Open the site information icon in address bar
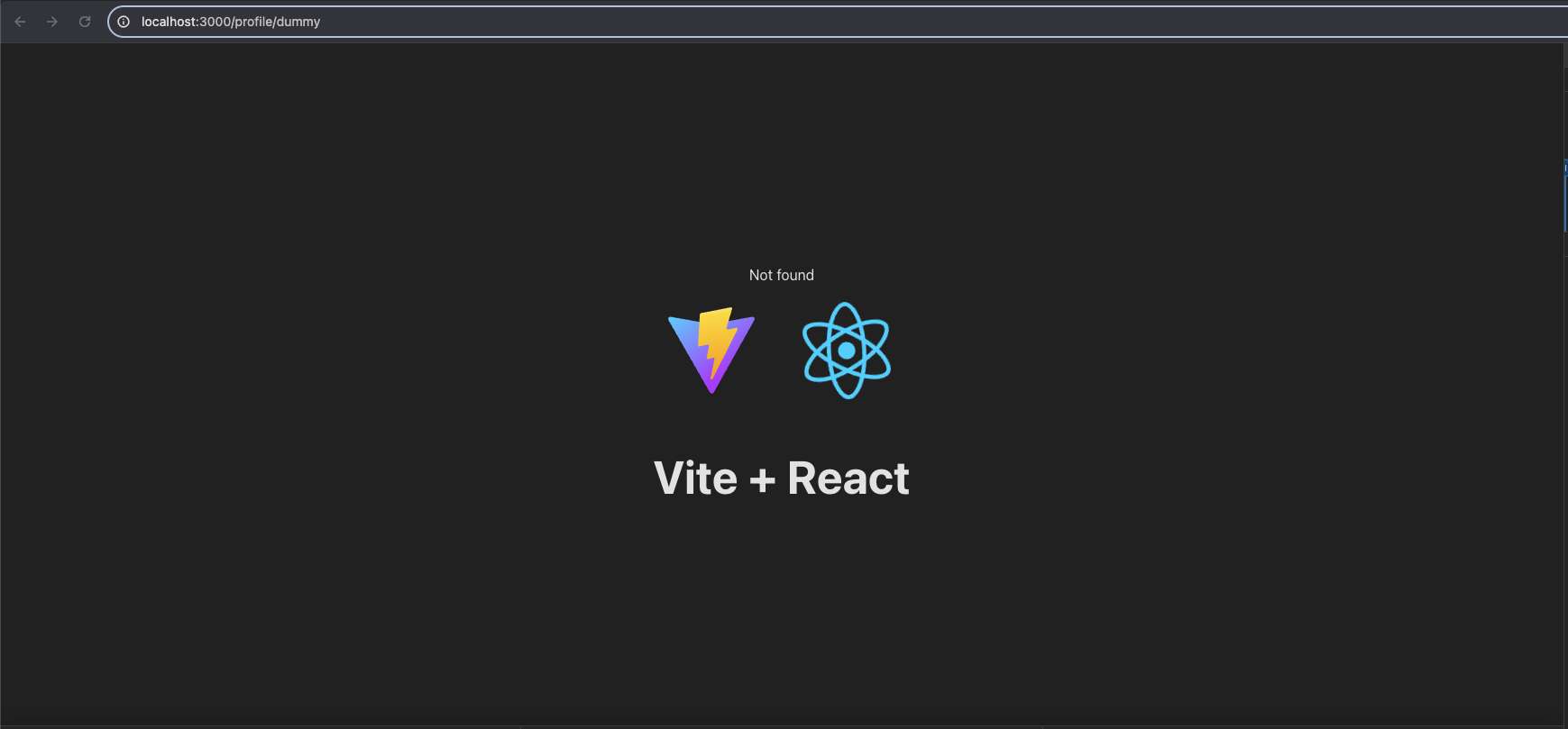Screen dimensions: 1568x729 [124, 22]
